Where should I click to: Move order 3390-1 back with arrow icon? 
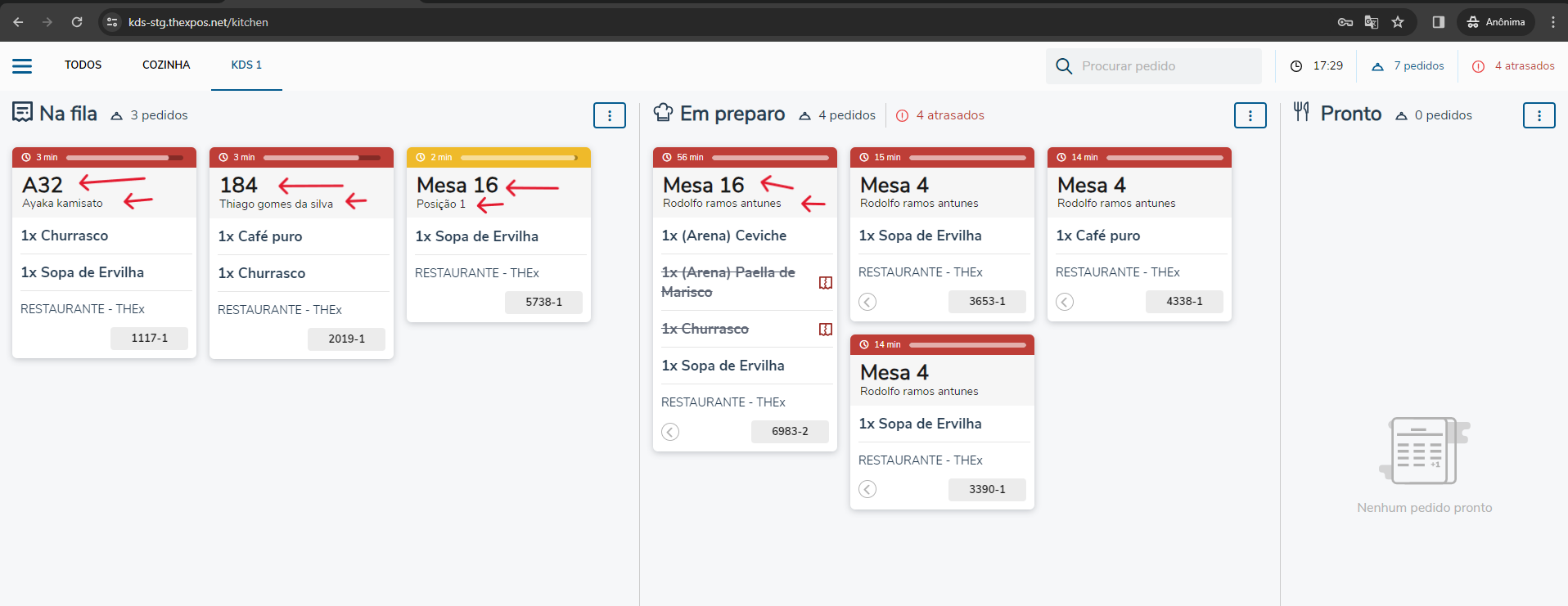[x=867, y=490]
